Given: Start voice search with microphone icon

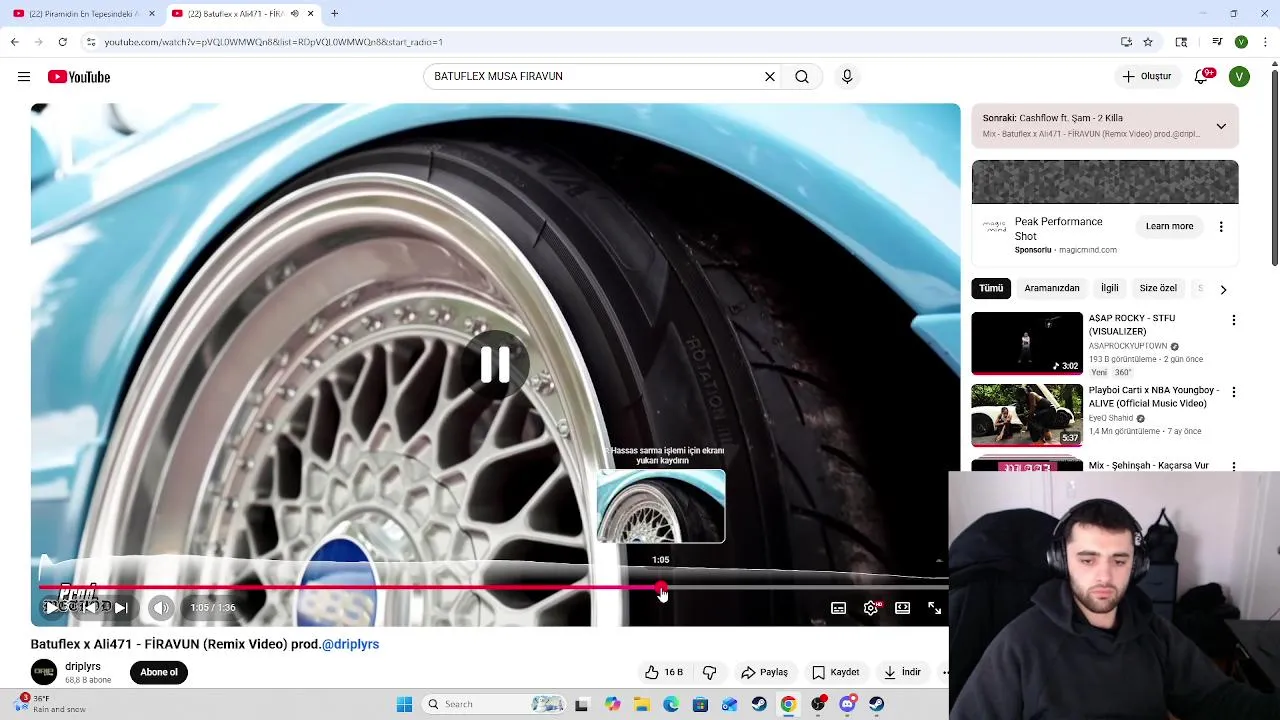Looking at the screenshot, I should 847,76.
